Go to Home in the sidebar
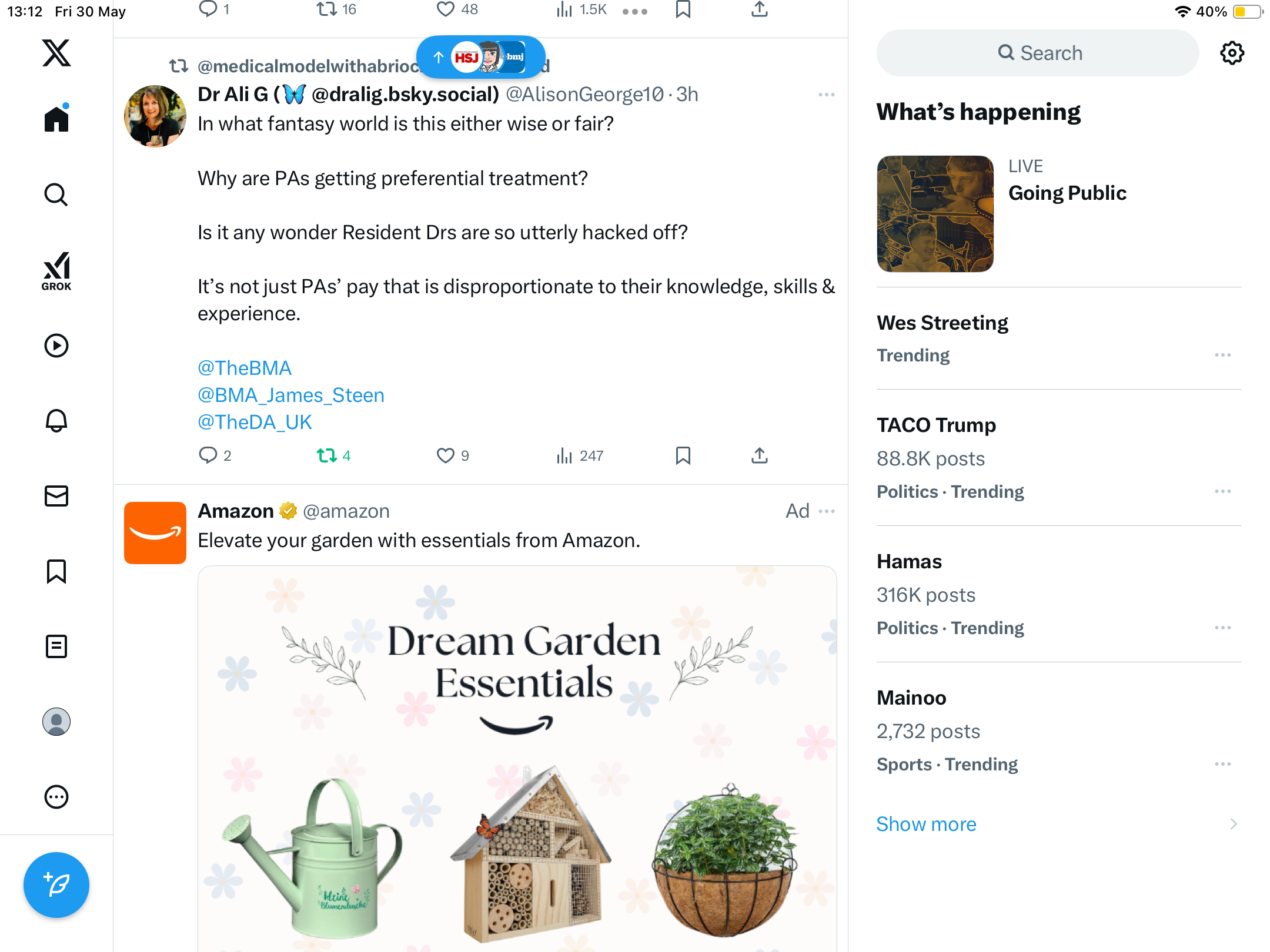The height and width of the screenshot is (952, 1270). [x=56, y=119]
